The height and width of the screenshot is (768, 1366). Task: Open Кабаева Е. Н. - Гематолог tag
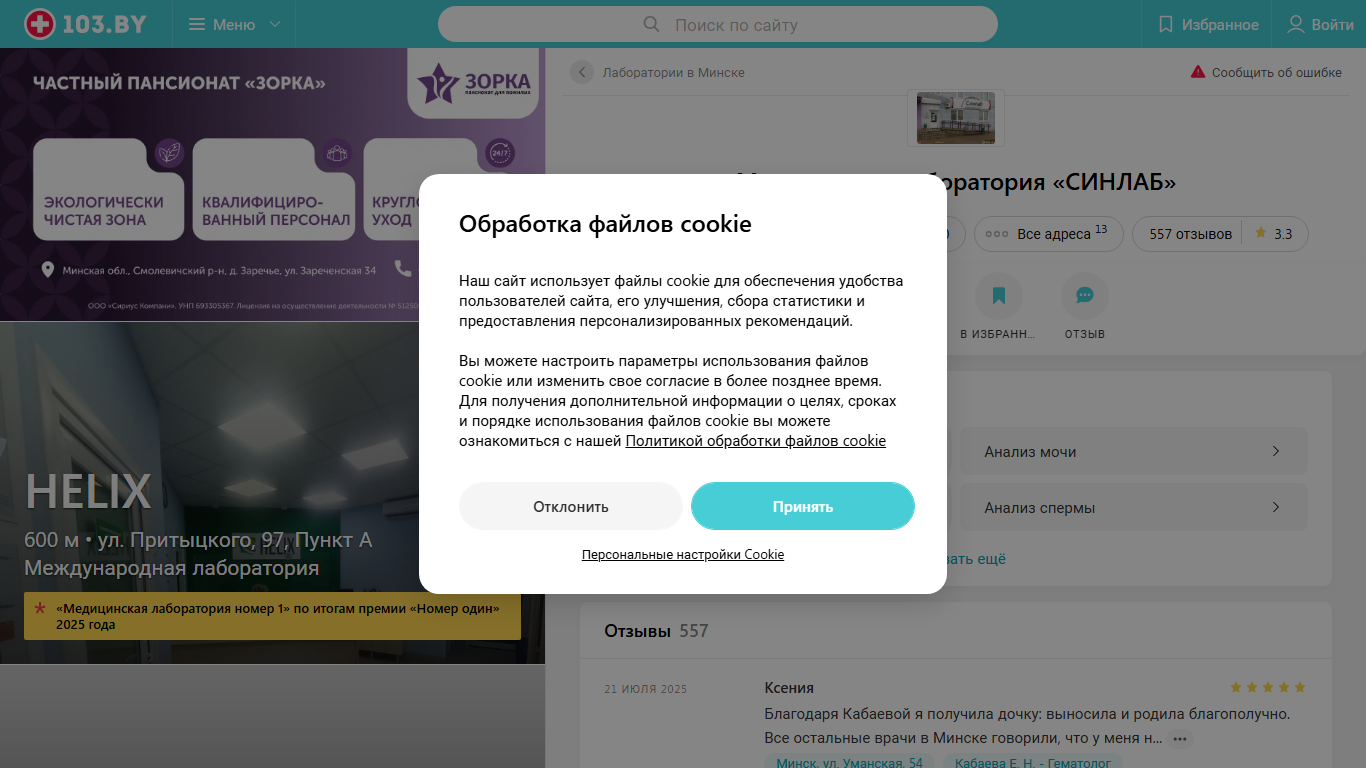(x=1033, y=763)
